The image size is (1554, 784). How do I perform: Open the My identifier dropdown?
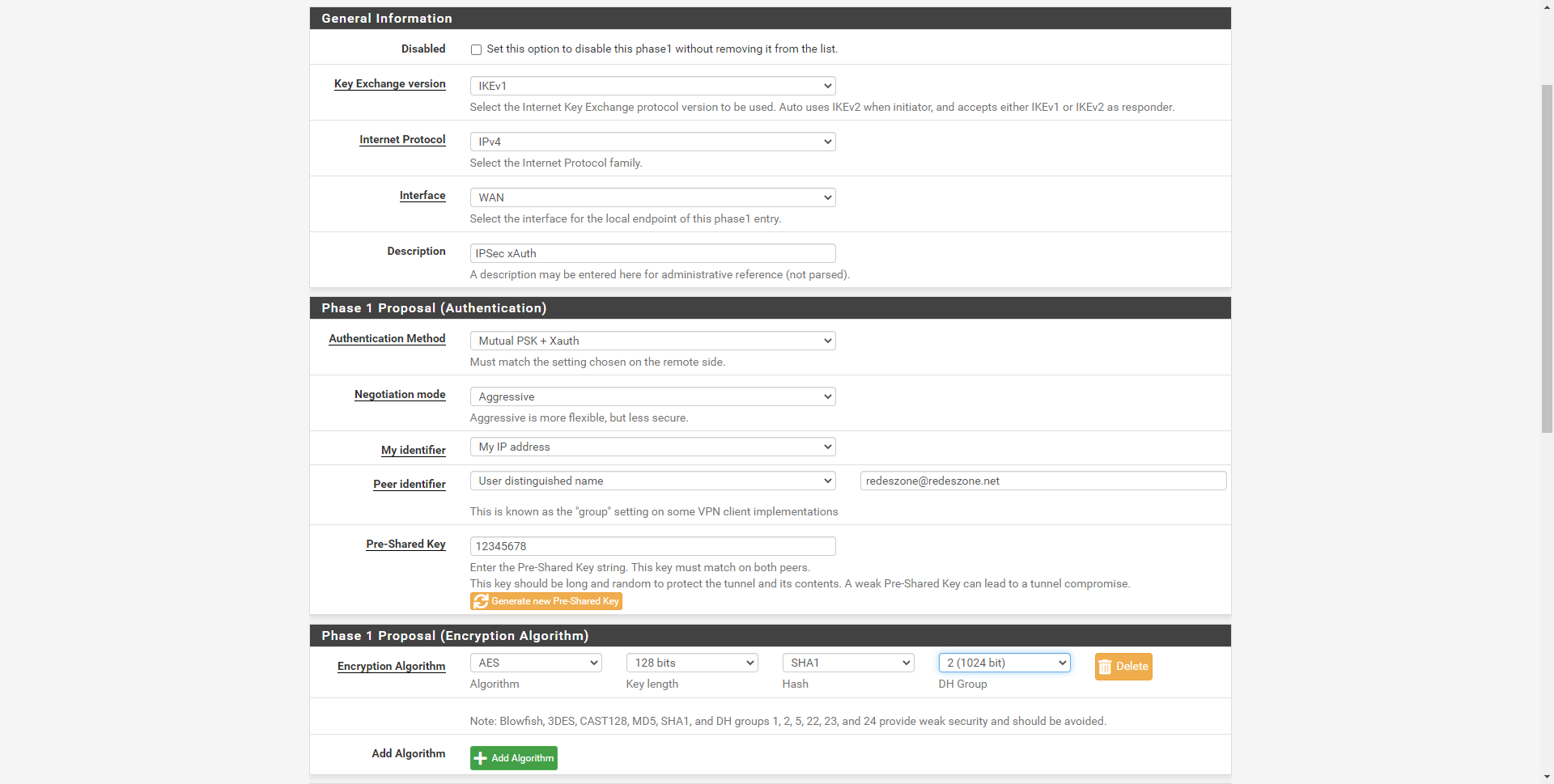[x=652, y=447]
